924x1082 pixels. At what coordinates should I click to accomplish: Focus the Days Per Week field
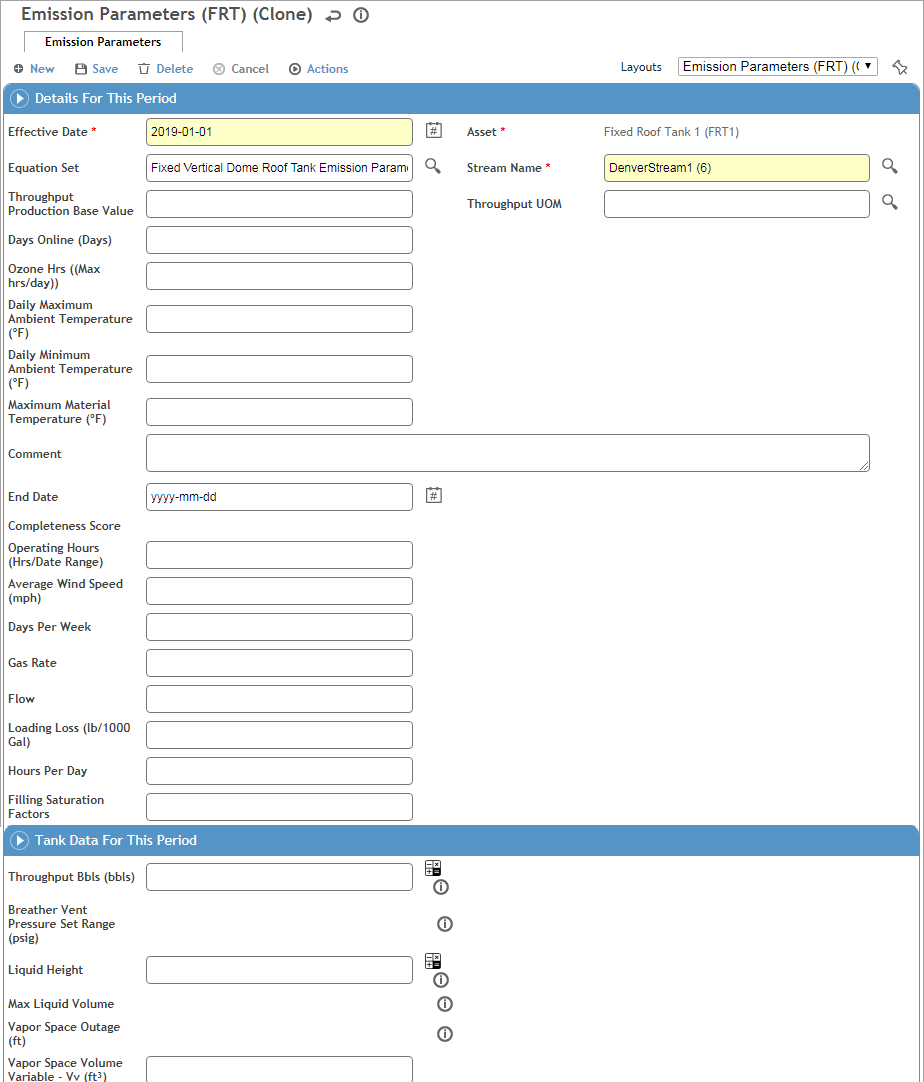coord(279,627)
